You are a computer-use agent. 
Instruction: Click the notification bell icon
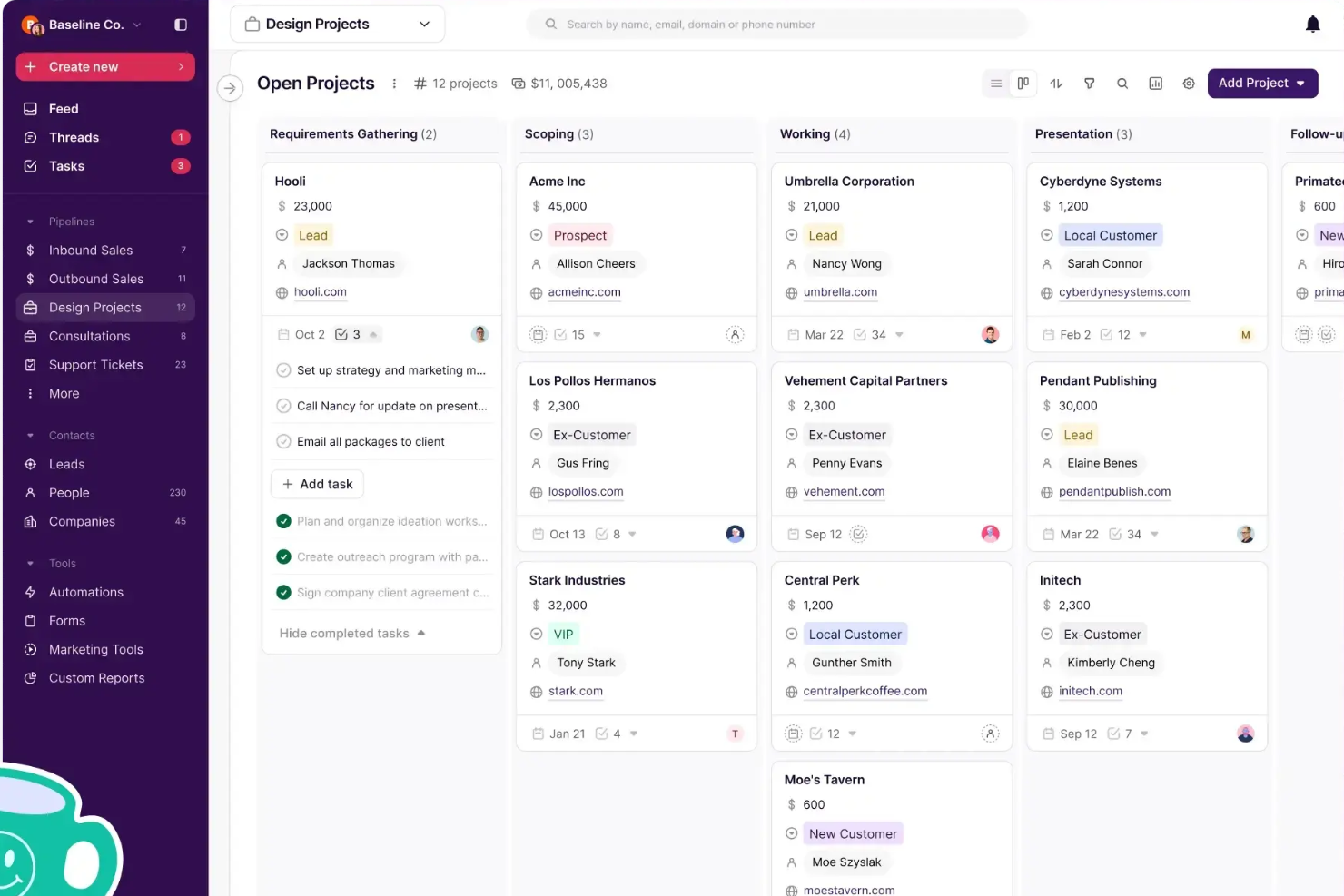pyautogui.click(x=1313, y=24)
